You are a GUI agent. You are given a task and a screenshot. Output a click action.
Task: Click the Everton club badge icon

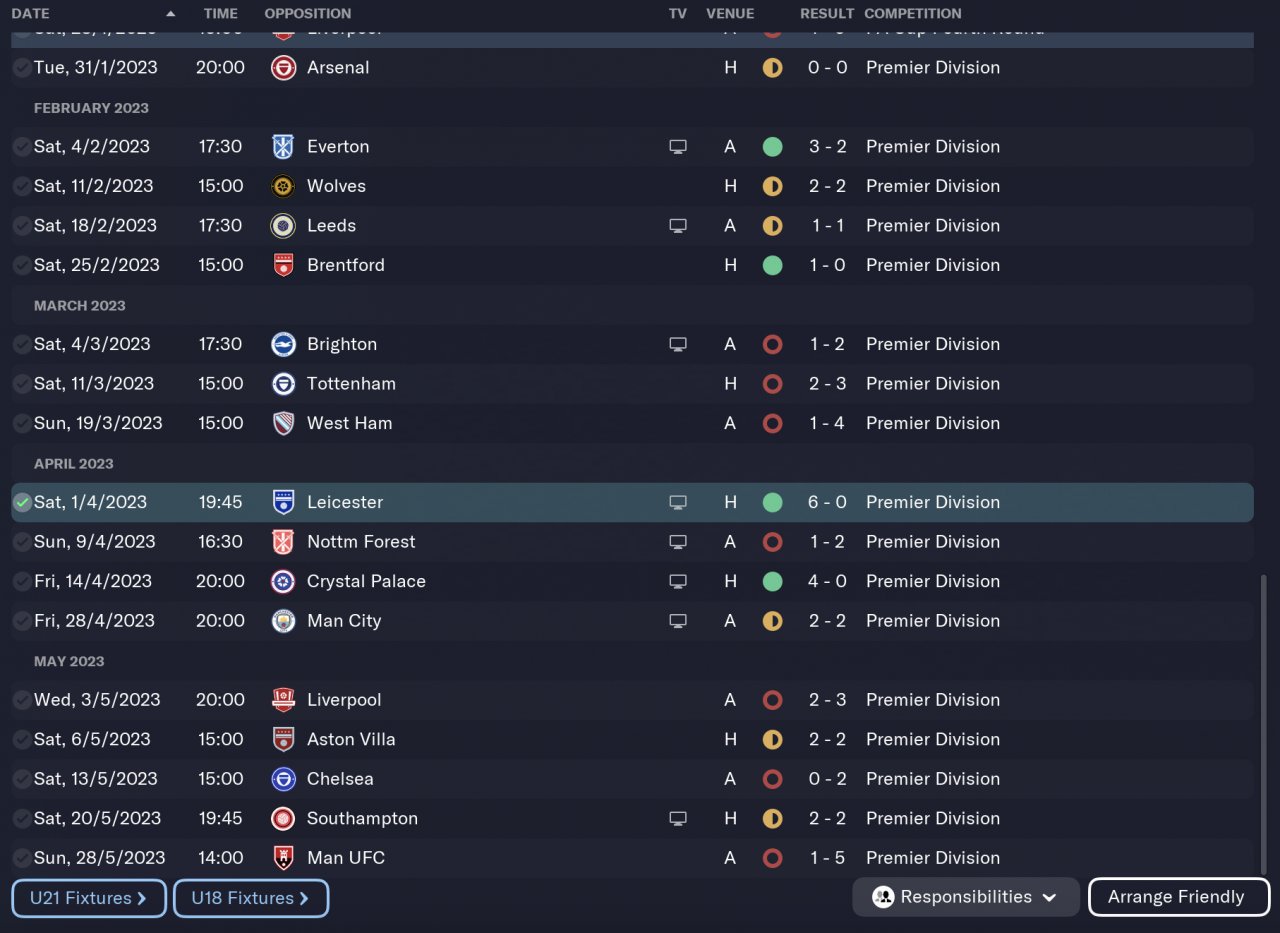(x=283, y=147)
